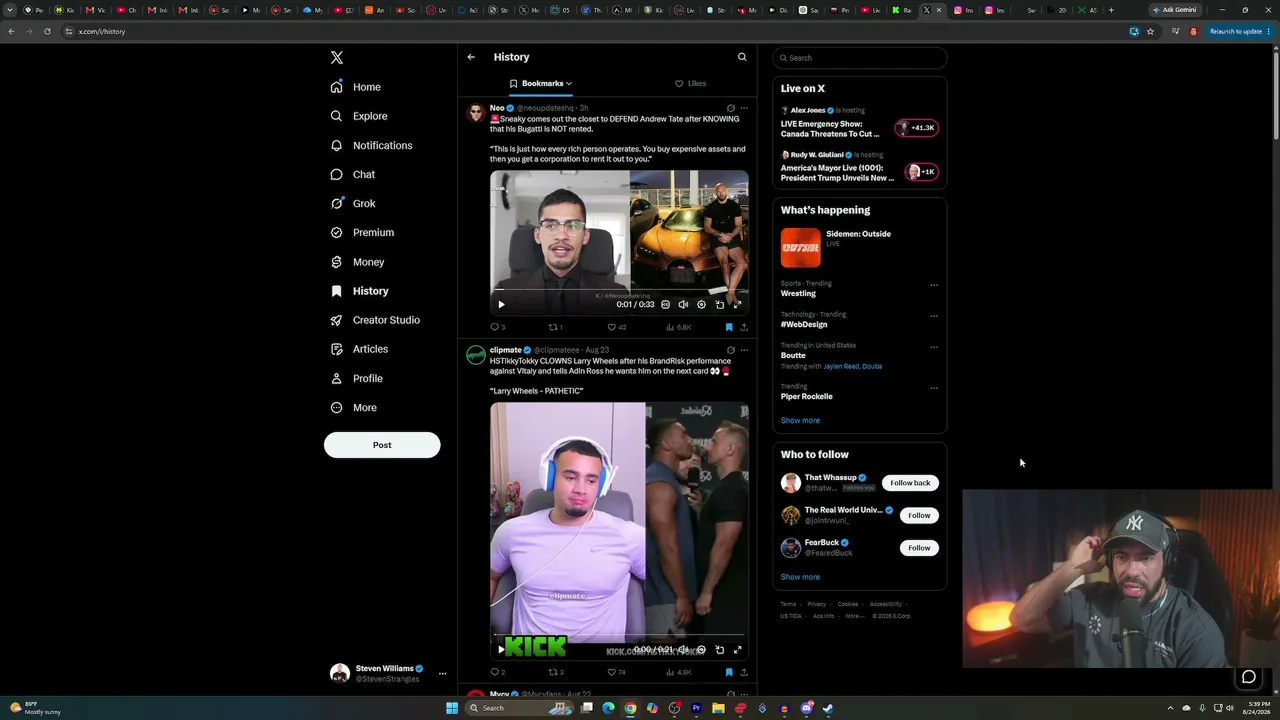The image size is (1280, 720).
Task: Share Neo's post
Action: coord(744,327)
